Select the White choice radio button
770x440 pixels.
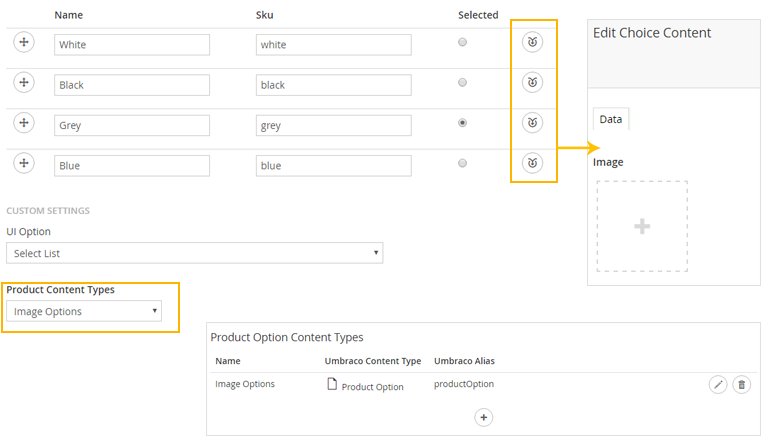462,42
